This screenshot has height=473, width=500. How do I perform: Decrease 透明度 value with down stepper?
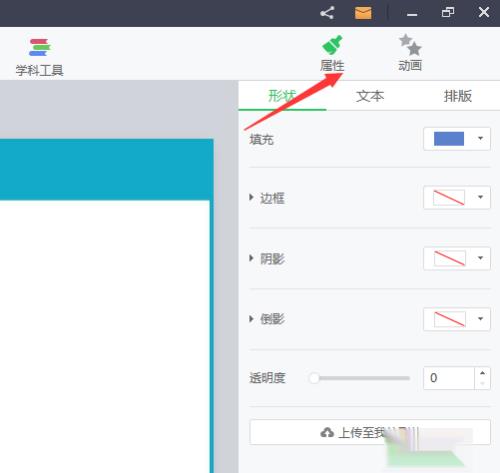coord(482,383)
